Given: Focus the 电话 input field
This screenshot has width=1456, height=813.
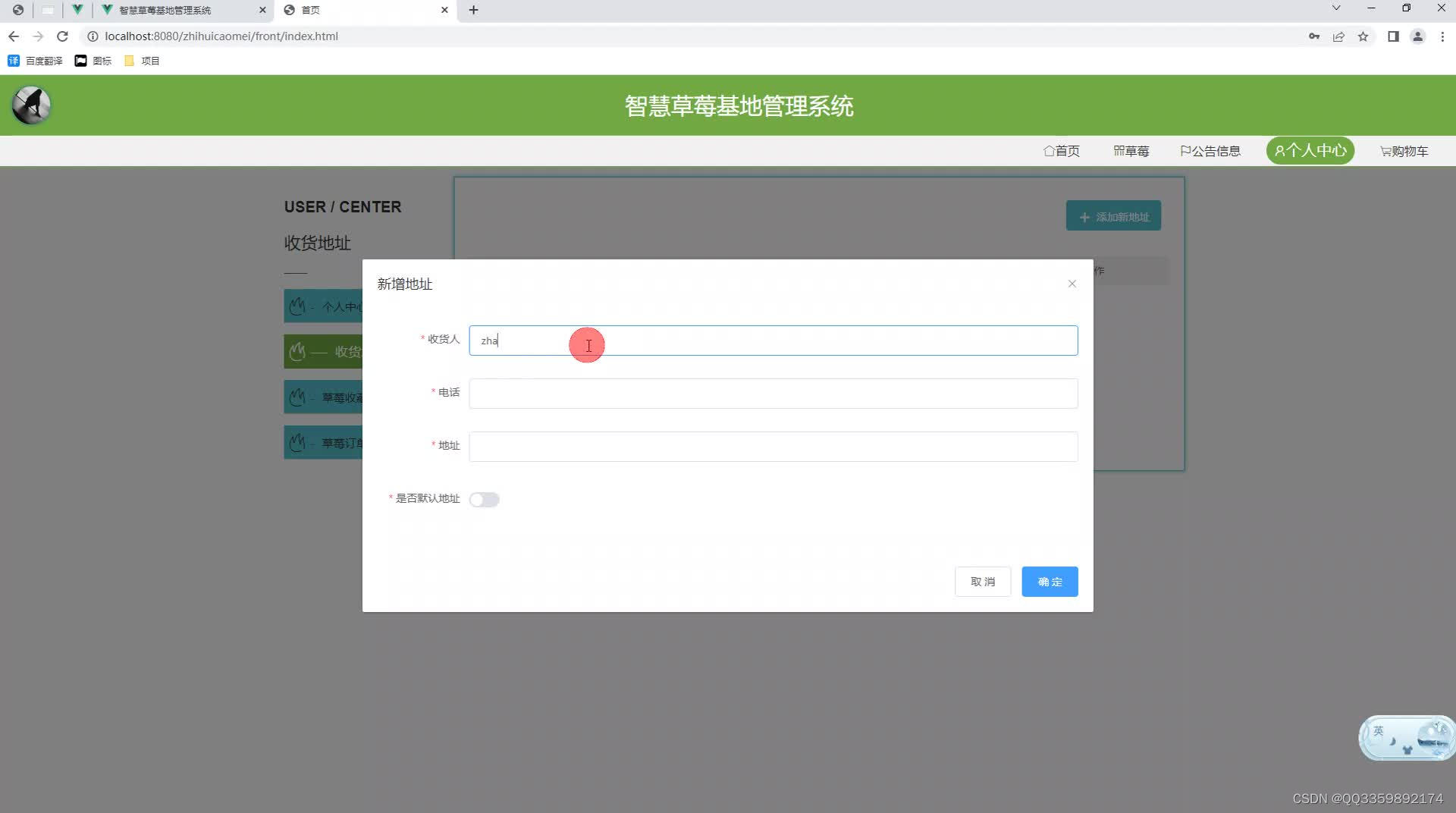Looking at the screenshot, I should tap(773, 394).
